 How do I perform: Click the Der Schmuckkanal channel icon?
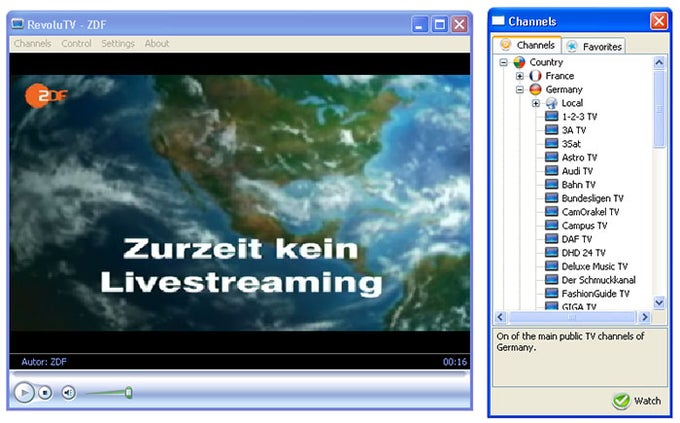(551, 279)
